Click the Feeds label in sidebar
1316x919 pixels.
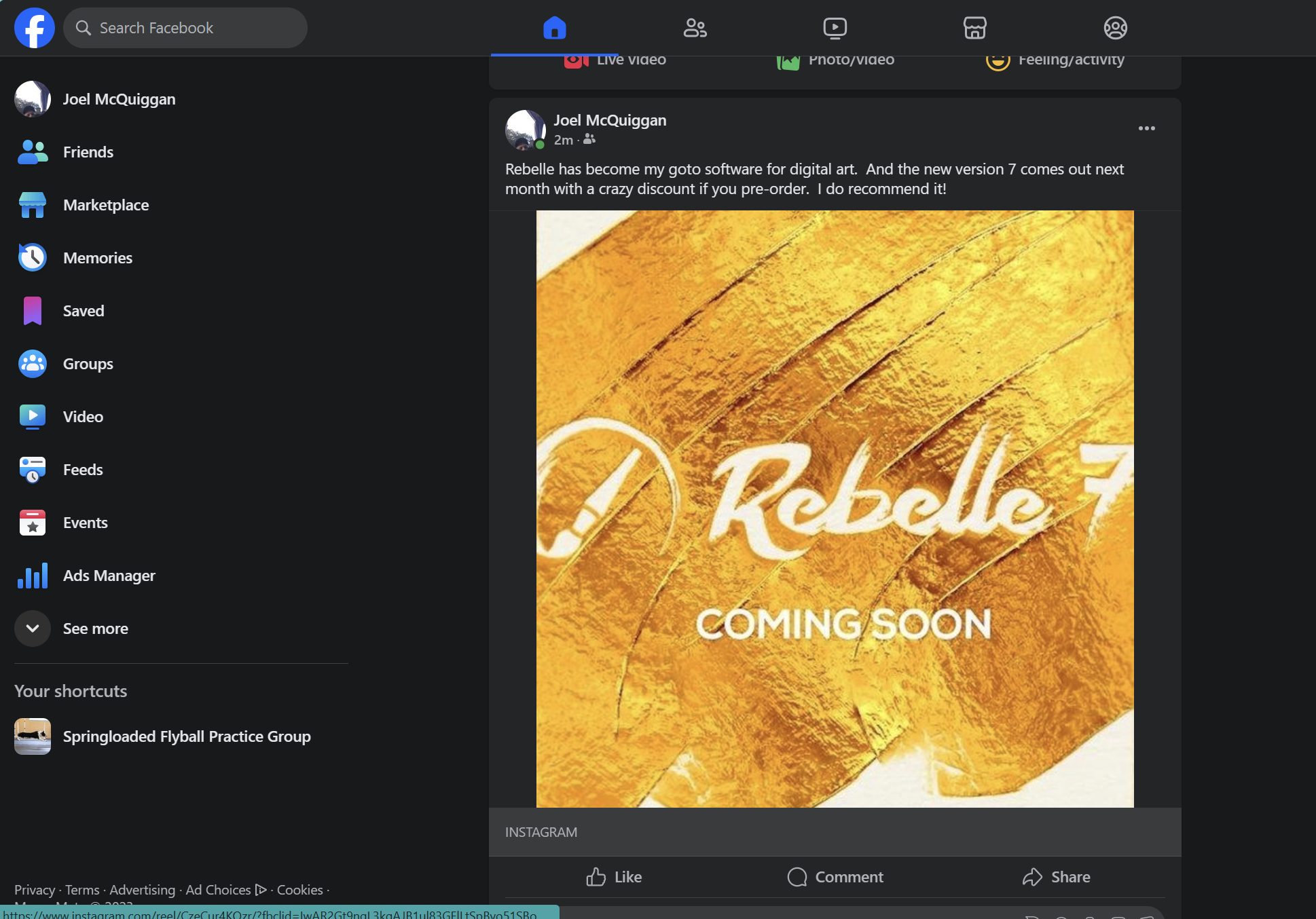coord(83,470)
